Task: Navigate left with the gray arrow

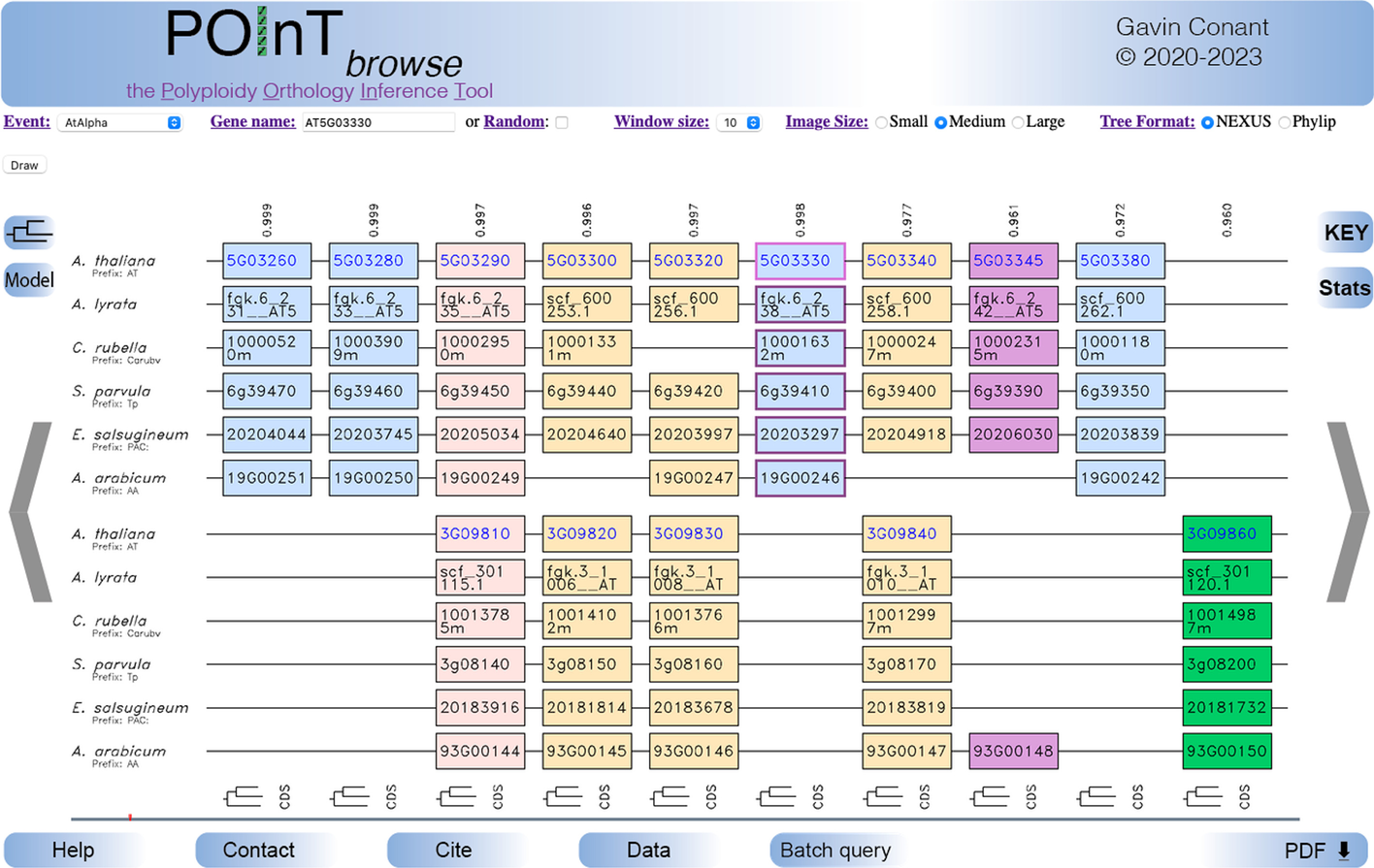Action: (x=30, y=512)
